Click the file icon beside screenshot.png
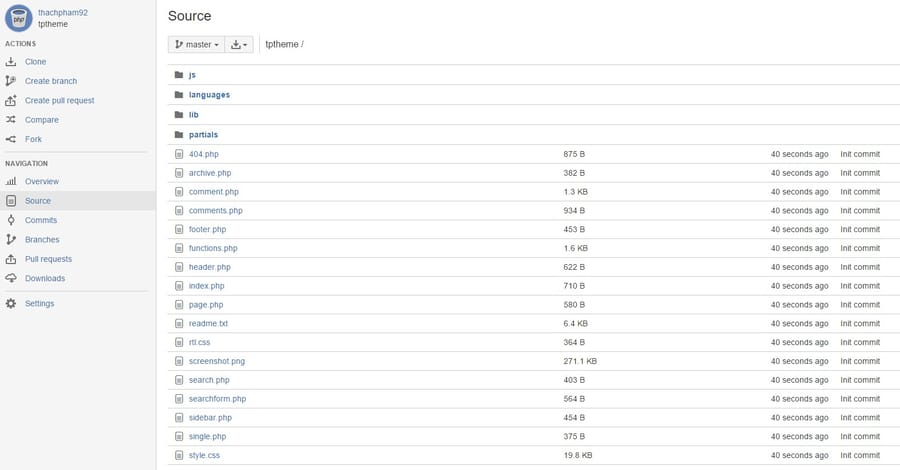The image size is (900, 470). pos(179,362)
